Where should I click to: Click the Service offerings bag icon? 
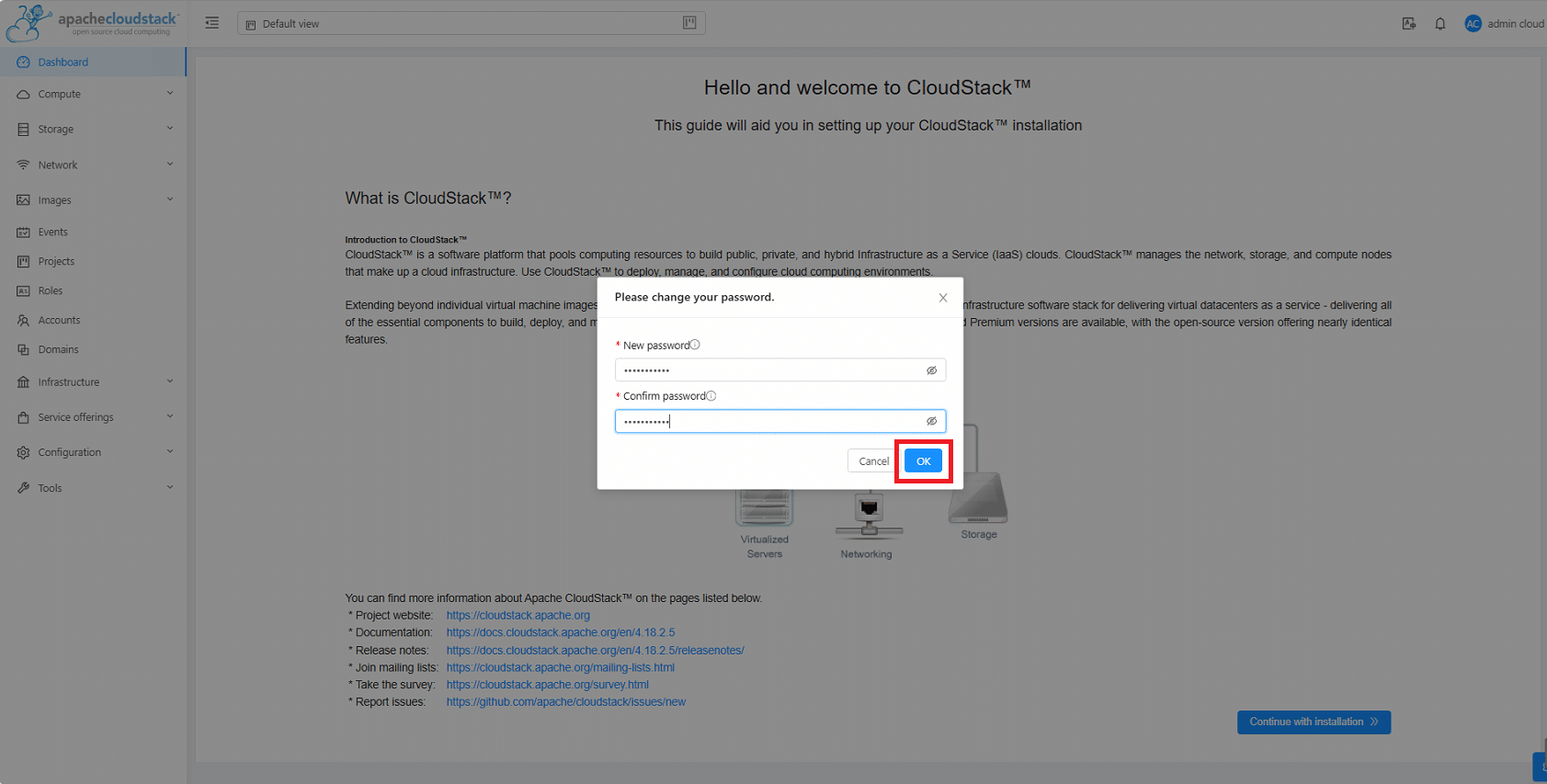click(x=23, y=417)
